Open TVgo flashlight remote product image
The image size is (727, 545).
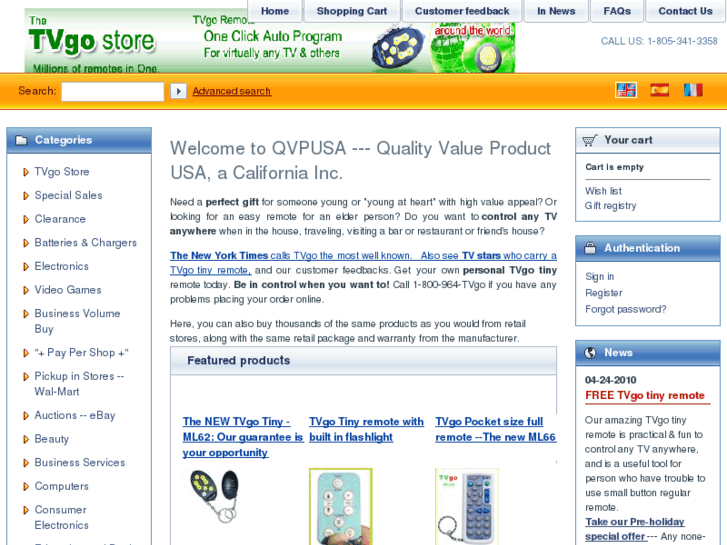click(x=341, y=507)
